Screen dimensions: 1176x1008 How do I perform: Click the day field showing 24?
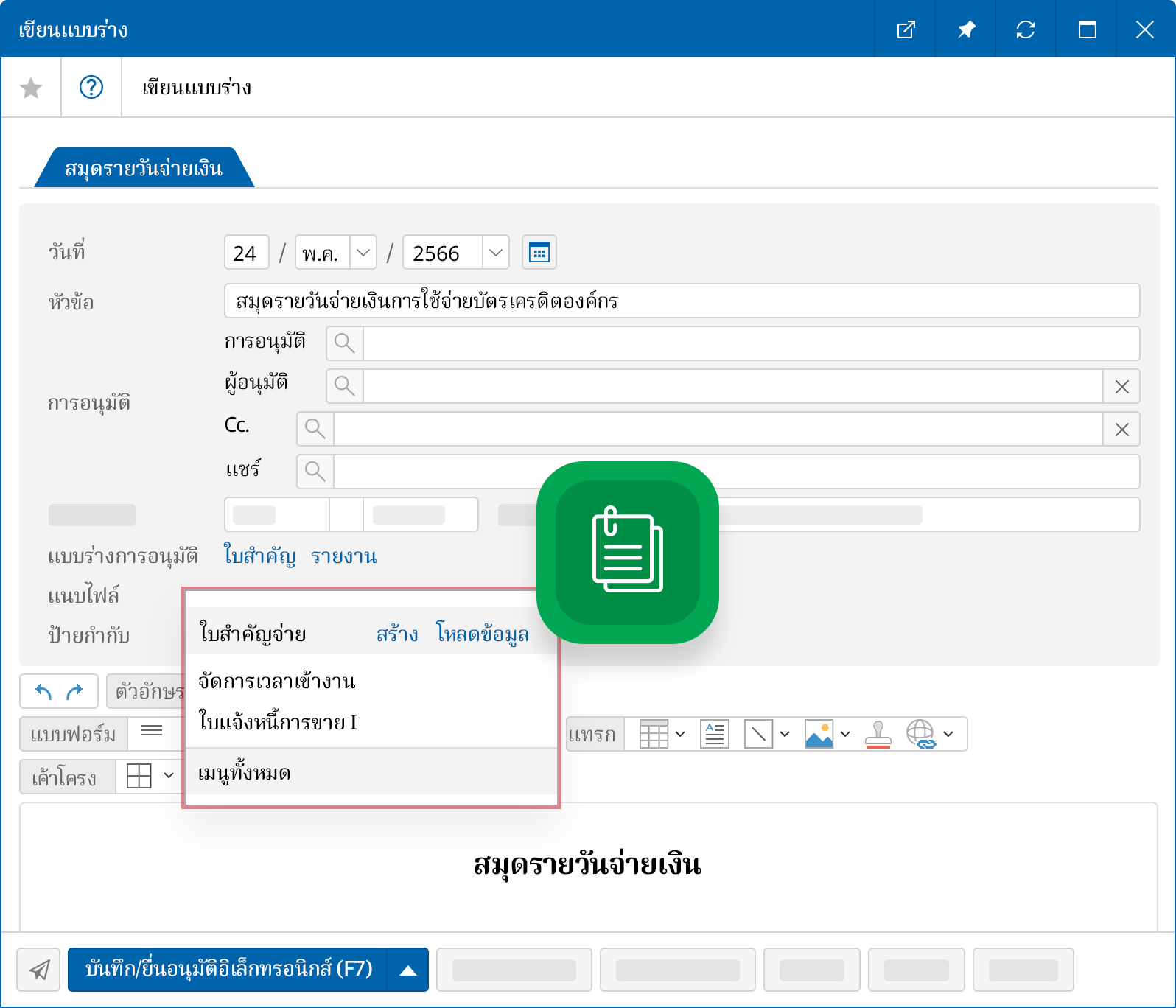tap(246, 253)
